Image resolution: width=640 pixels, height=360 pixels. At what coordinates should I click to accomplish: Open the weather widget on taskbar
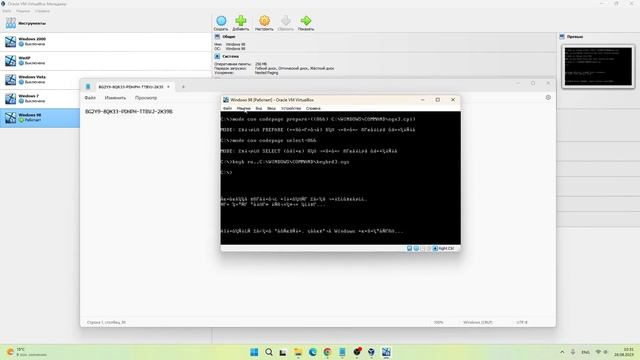coord(26,352)
